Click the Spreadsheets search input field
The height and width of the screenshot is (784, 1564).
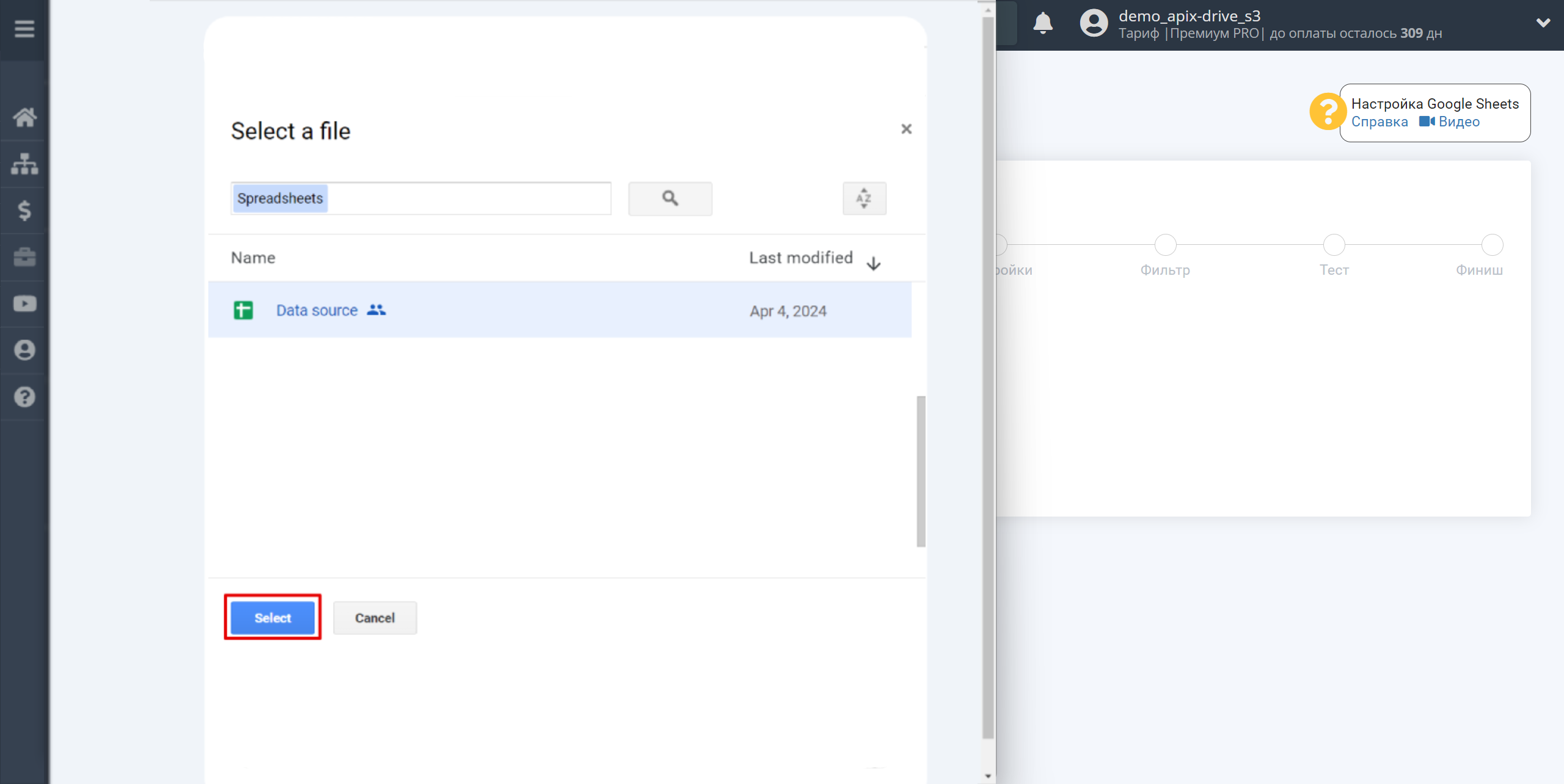pyautogui.click(x=419, y=198)
